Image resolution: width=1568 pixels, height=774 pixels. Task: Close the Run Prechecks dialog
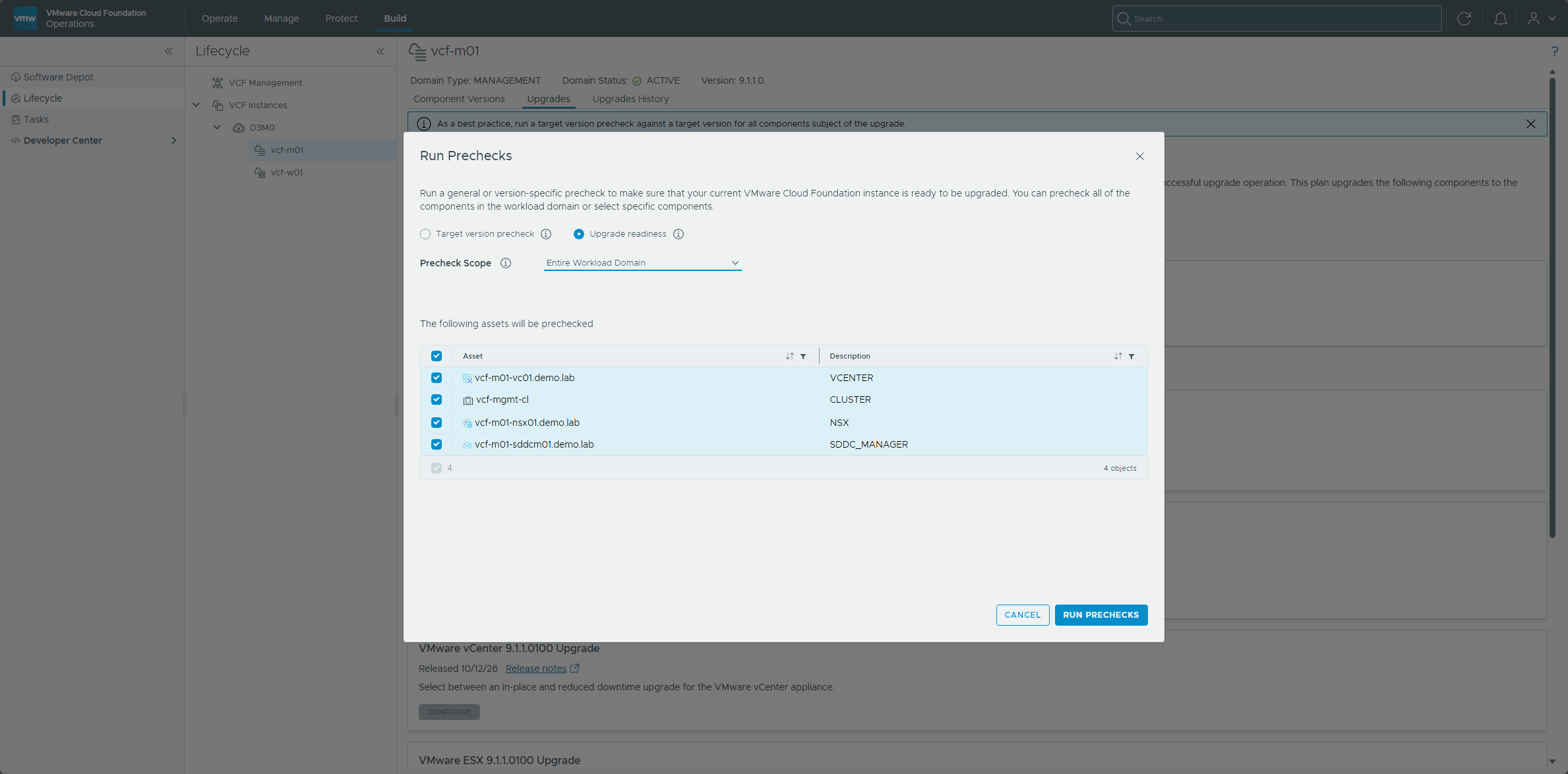1139,156
